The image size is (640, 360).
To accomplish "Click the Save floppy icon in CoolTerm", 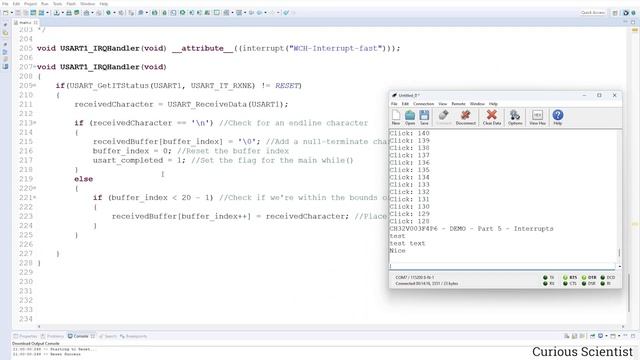I will (424, 117).
